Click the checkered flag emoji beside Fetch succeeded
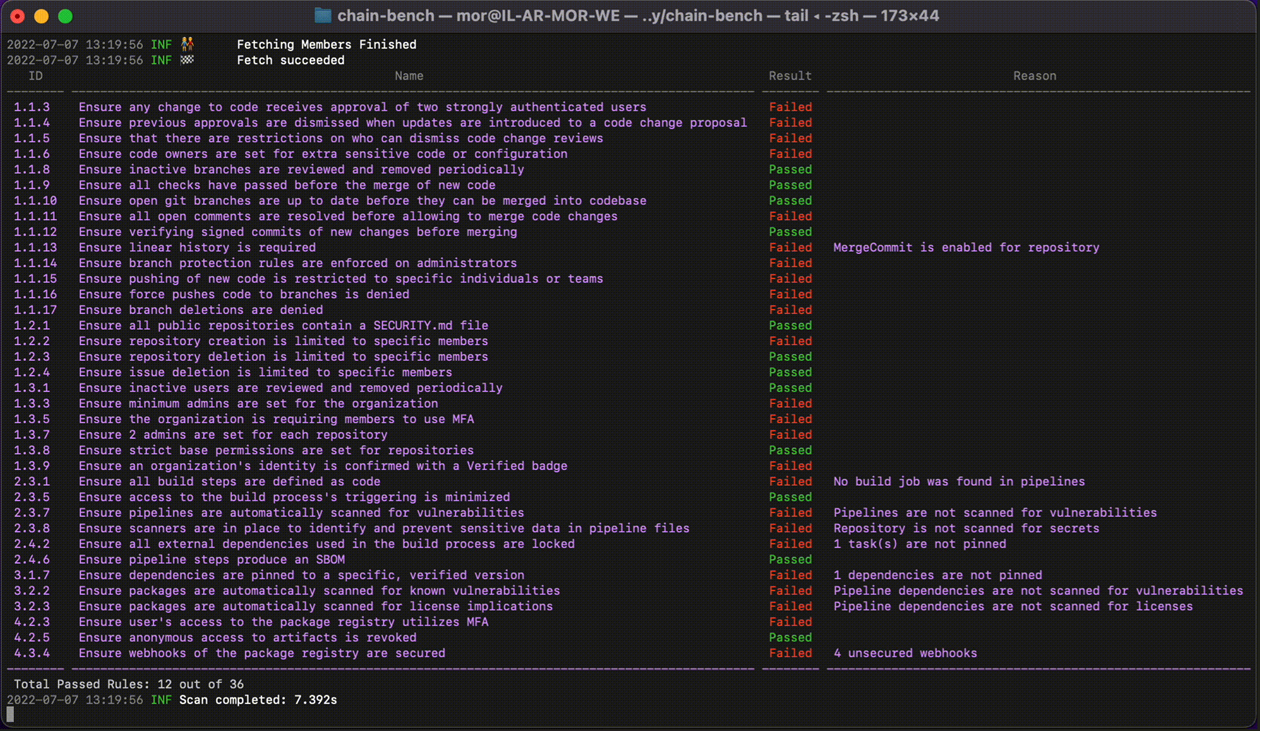Viewport: 1261px width, 731px height. pyautogui.click(x=187, y=60)
